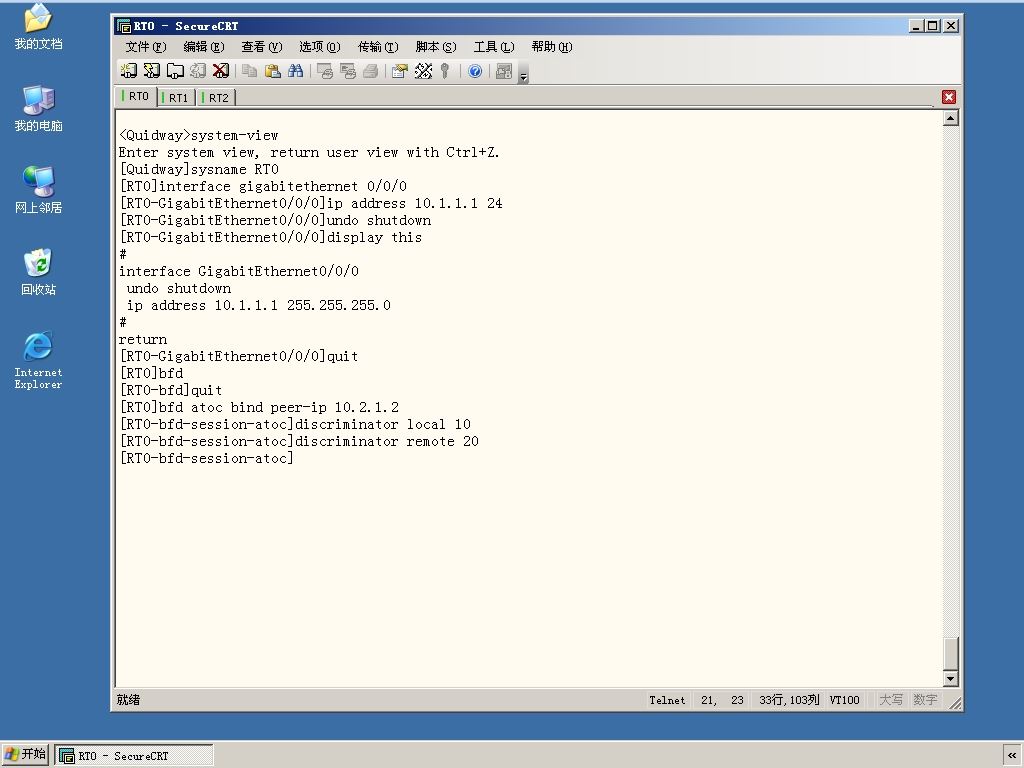Open Session Options properties icon
The image size is (1024, 768).
[x=400, y=71]
